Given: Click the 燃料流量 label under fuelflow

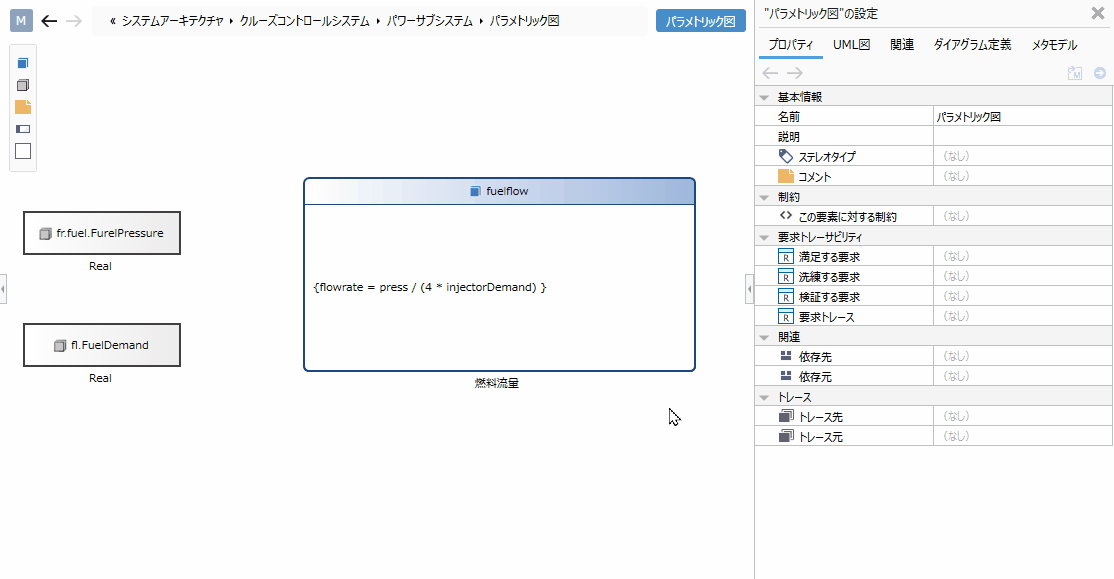Looking at the screenshot, I should tap(497, 383).
